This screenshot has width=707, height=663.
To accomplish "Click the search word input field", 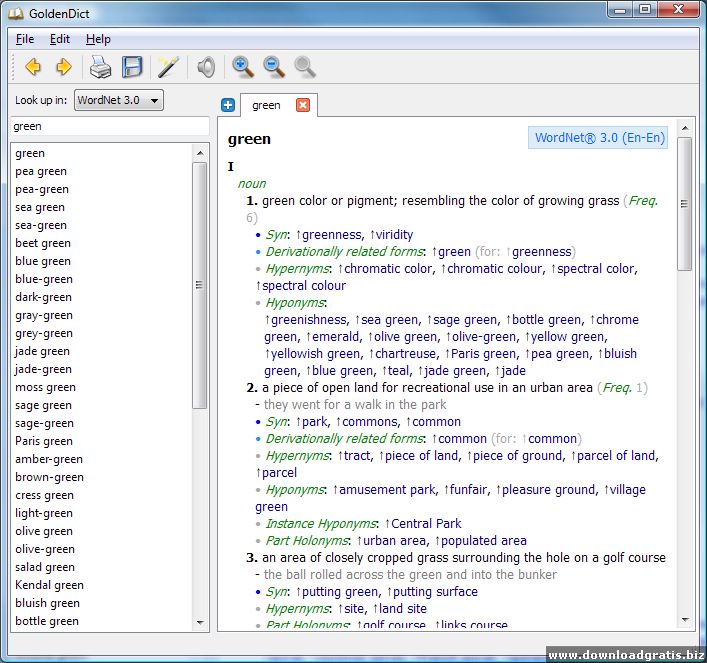I will click(109, 127).
